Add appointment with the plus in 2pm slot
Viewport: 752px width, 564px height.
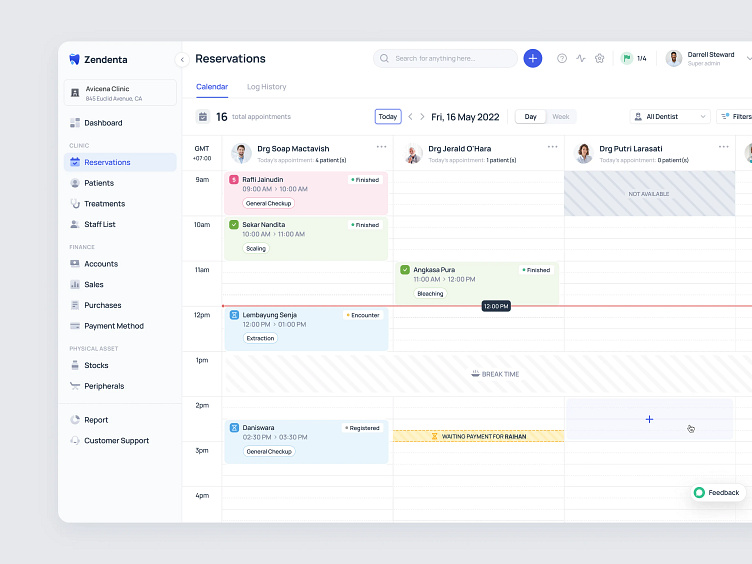(x=649, y=419)
